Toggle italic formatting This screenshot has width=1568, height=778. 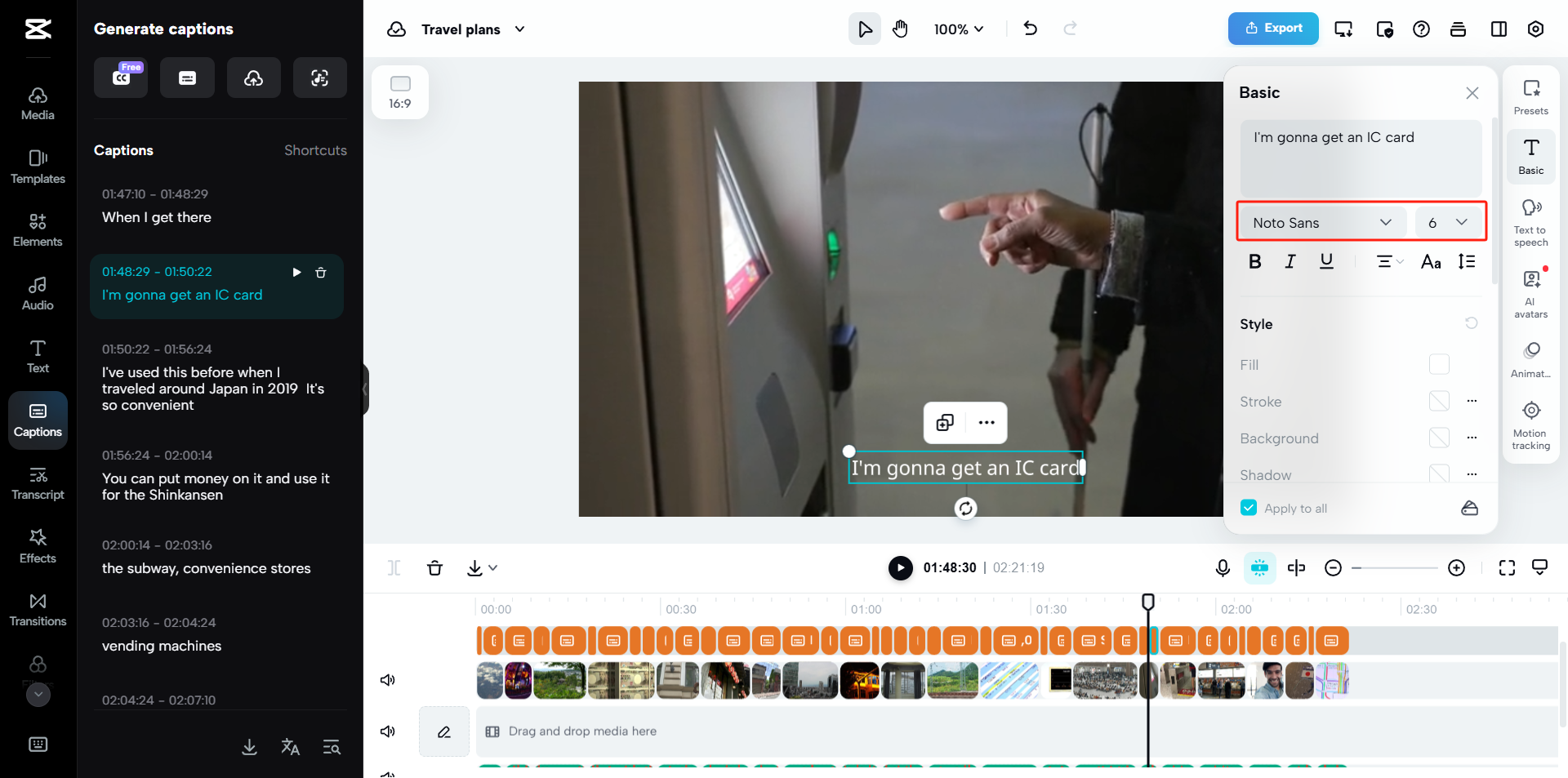(1290, 261)
